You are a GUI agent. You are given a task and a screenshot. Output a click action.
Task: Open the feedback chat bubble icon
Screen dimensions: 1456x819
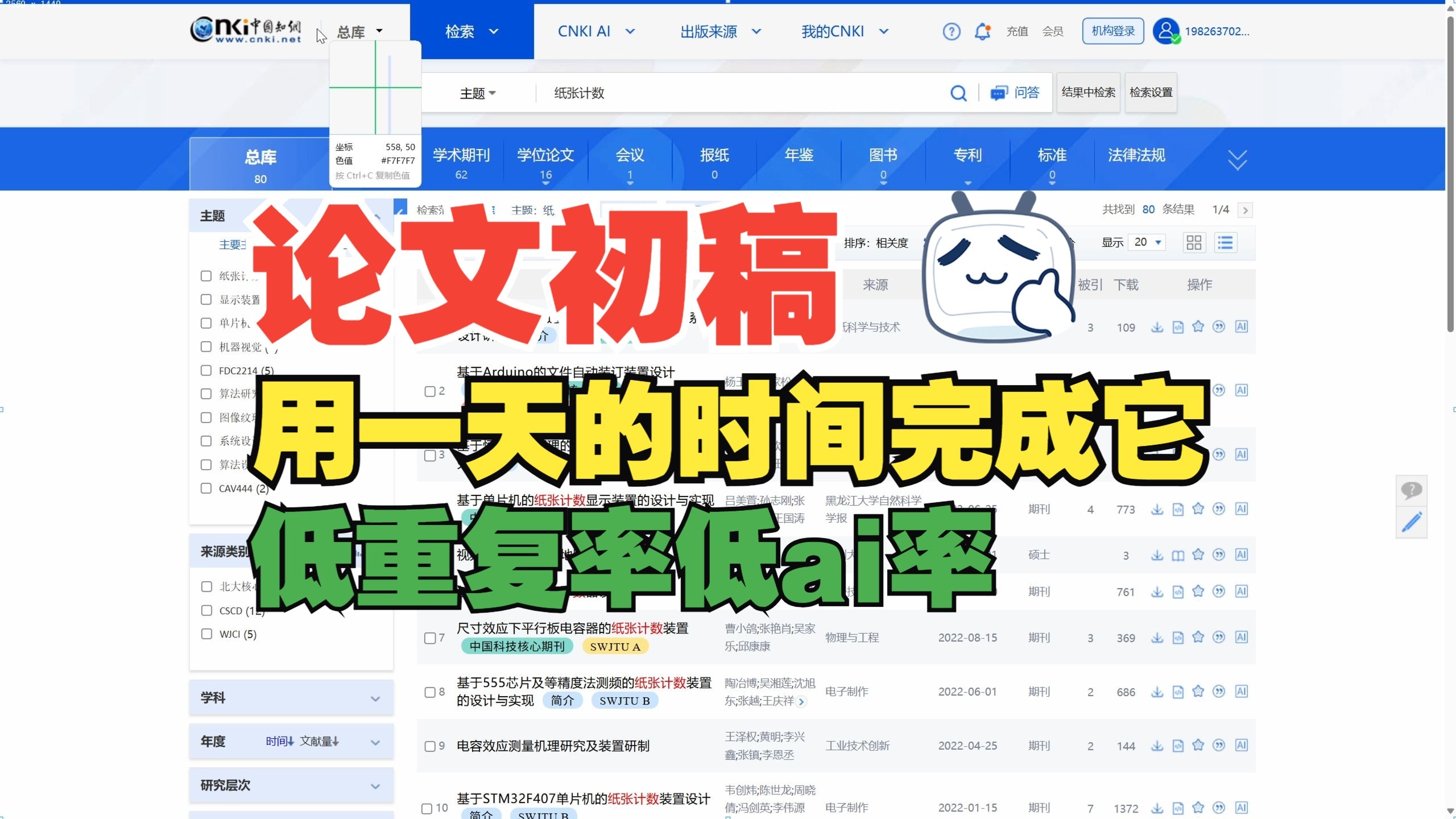point(1411,490)
